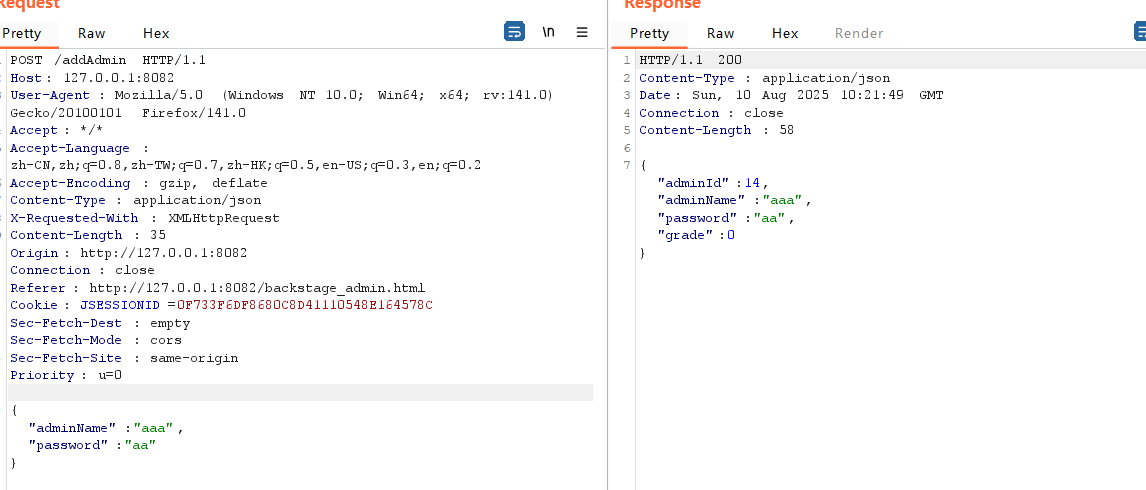Click the grade value in response JSON
Image resolution: width=1146 pixels, height=490 pixels.
click(731, 235)
